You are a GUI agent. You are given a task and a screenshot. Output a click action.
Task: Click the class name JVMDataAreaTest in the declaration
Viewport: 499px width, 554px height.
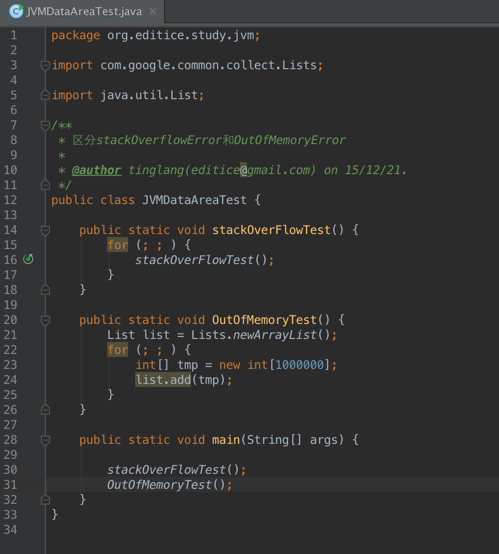(194, 200)
